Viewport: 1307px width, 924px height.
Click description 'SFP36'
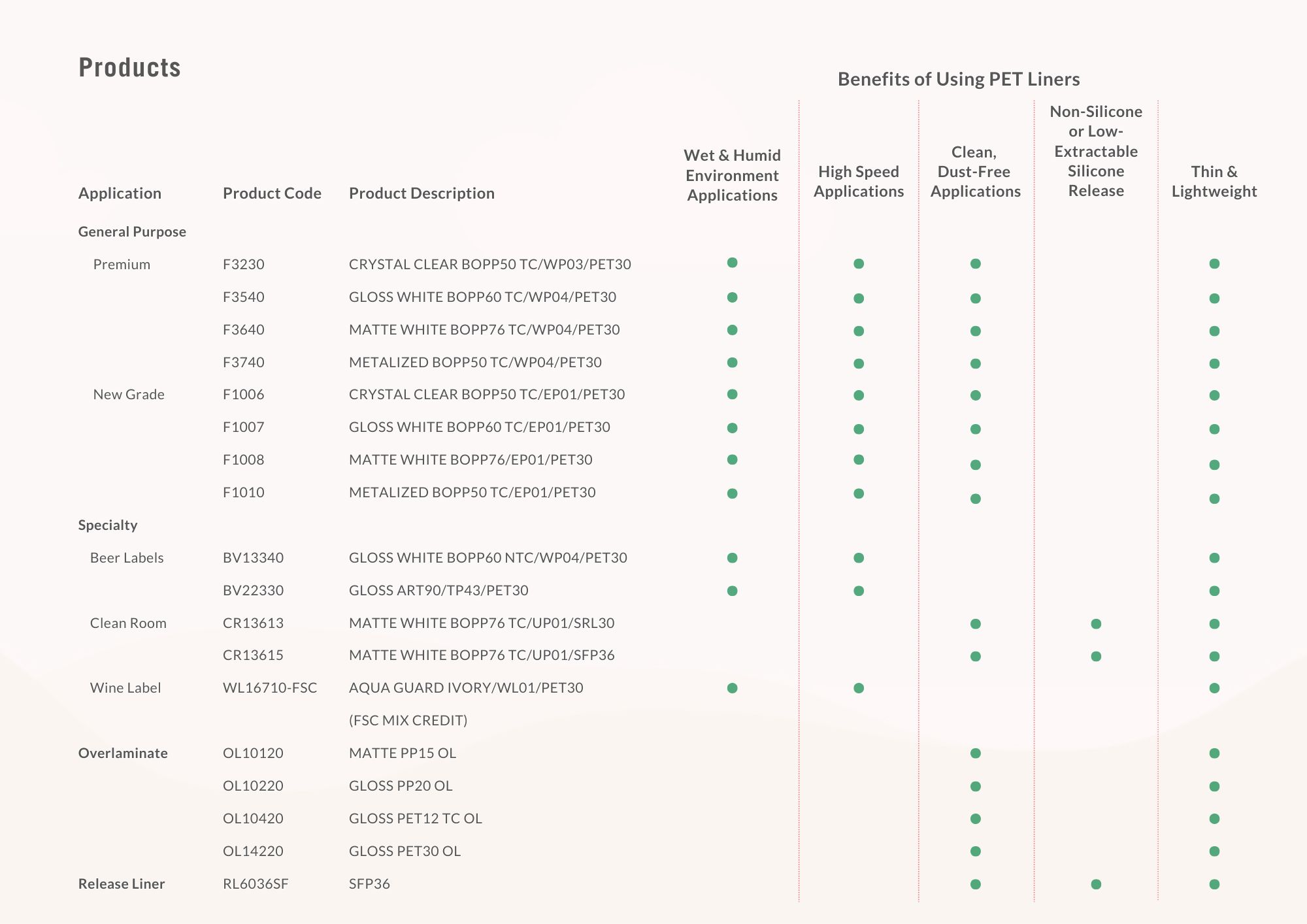pyautogui.click(x=369, y=884)
